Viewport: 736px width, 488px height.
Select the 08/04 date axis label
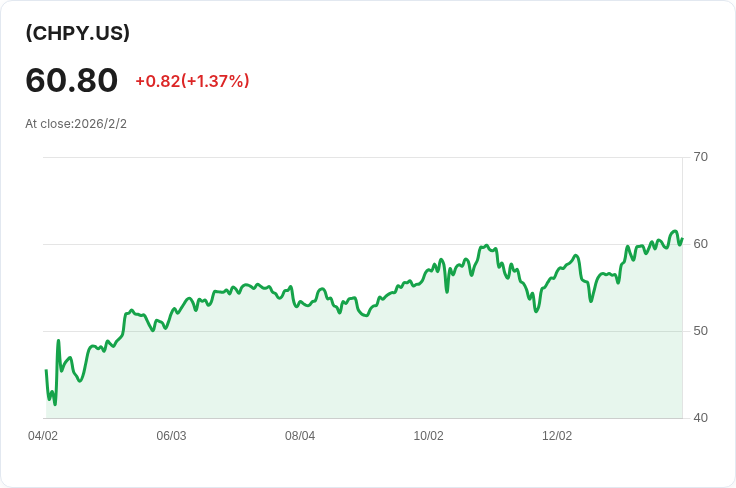[300, 436]
